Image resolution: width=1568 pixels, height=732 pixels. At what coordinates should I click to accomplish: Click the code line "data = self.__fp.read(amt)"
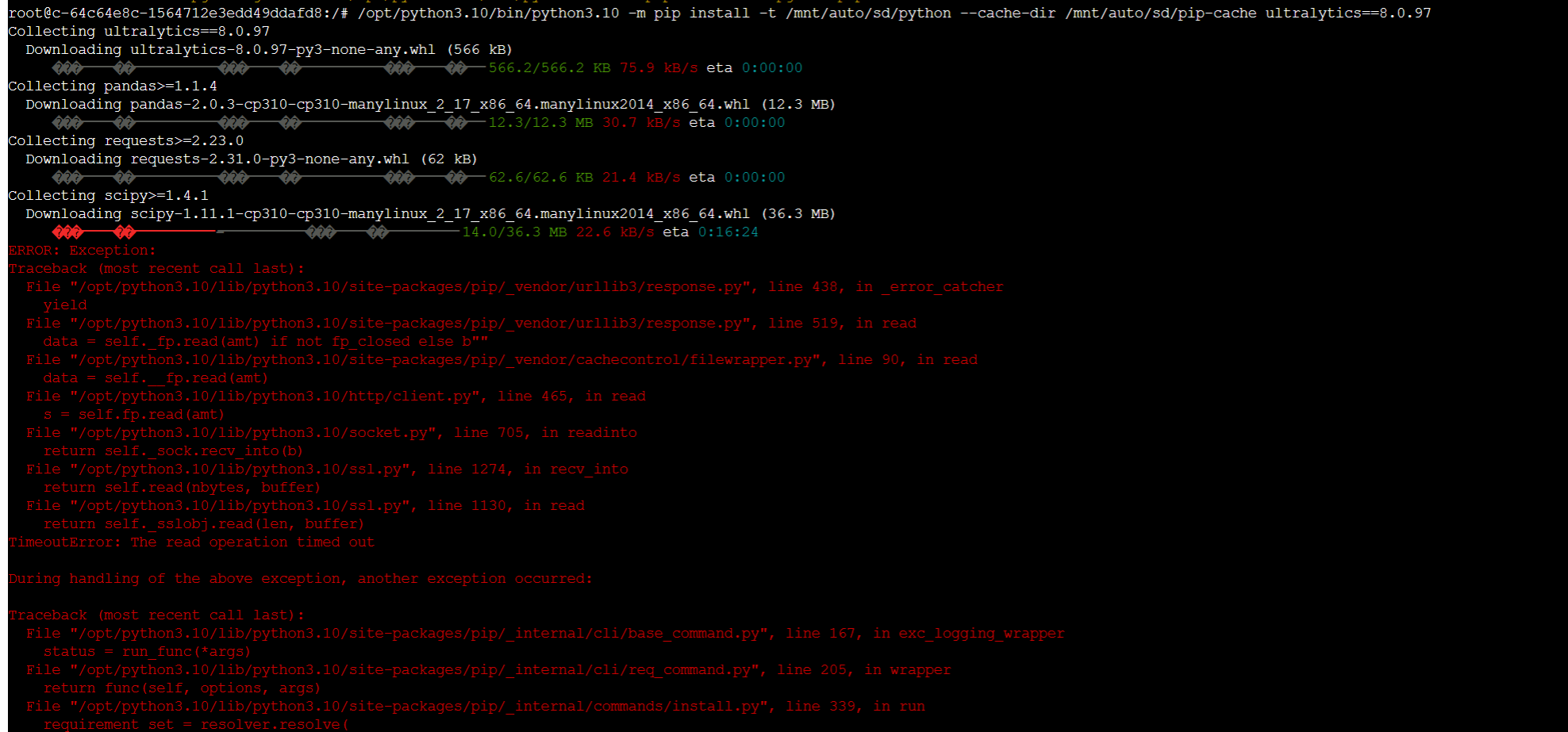(x=156, y=377)
